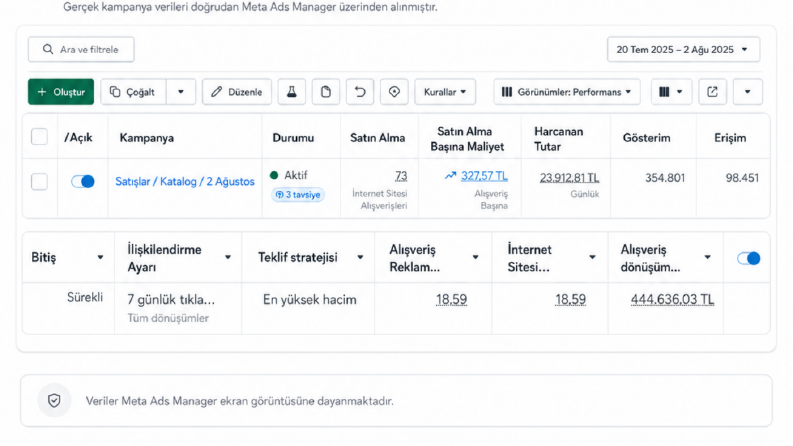Click the clipboard paste icon button
793x446 pixels.
326,92
